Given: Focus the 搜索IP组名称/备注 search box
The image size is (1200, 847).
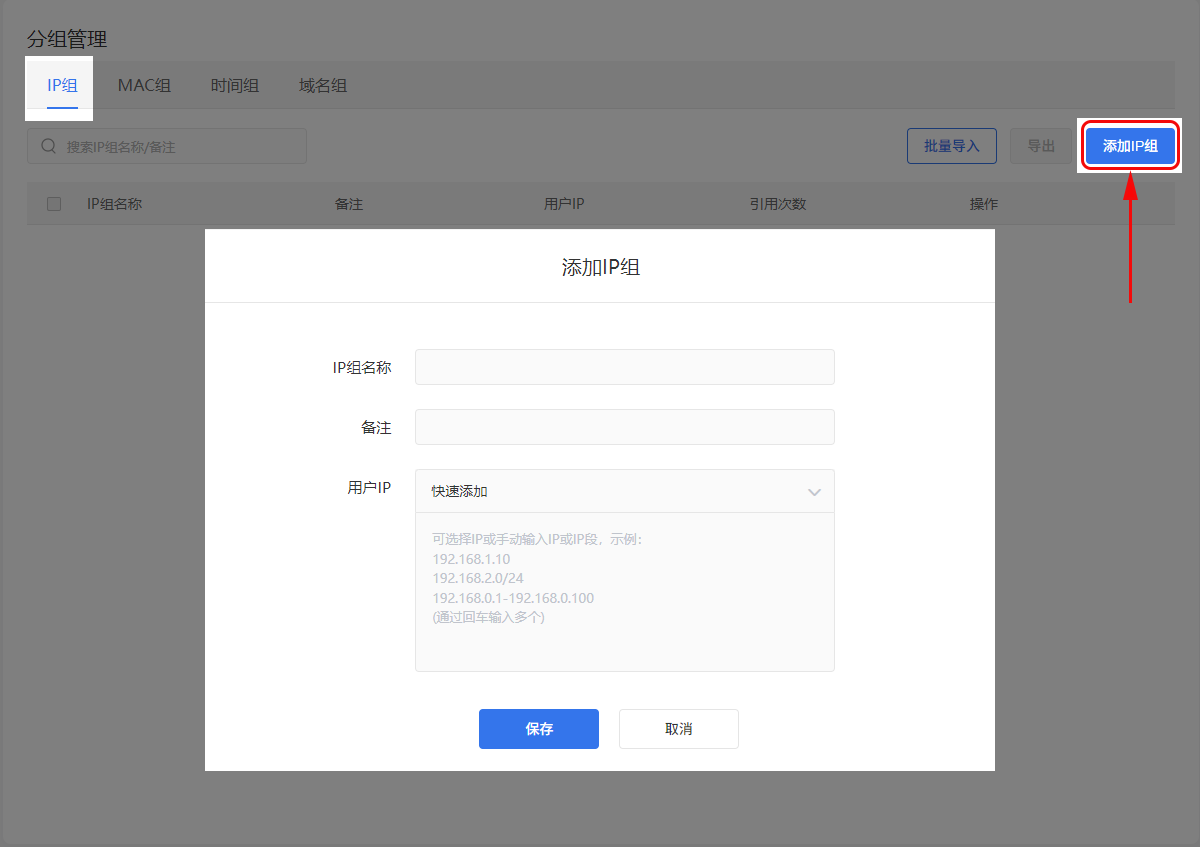Looking at the screenshot, I should (180, 146).
